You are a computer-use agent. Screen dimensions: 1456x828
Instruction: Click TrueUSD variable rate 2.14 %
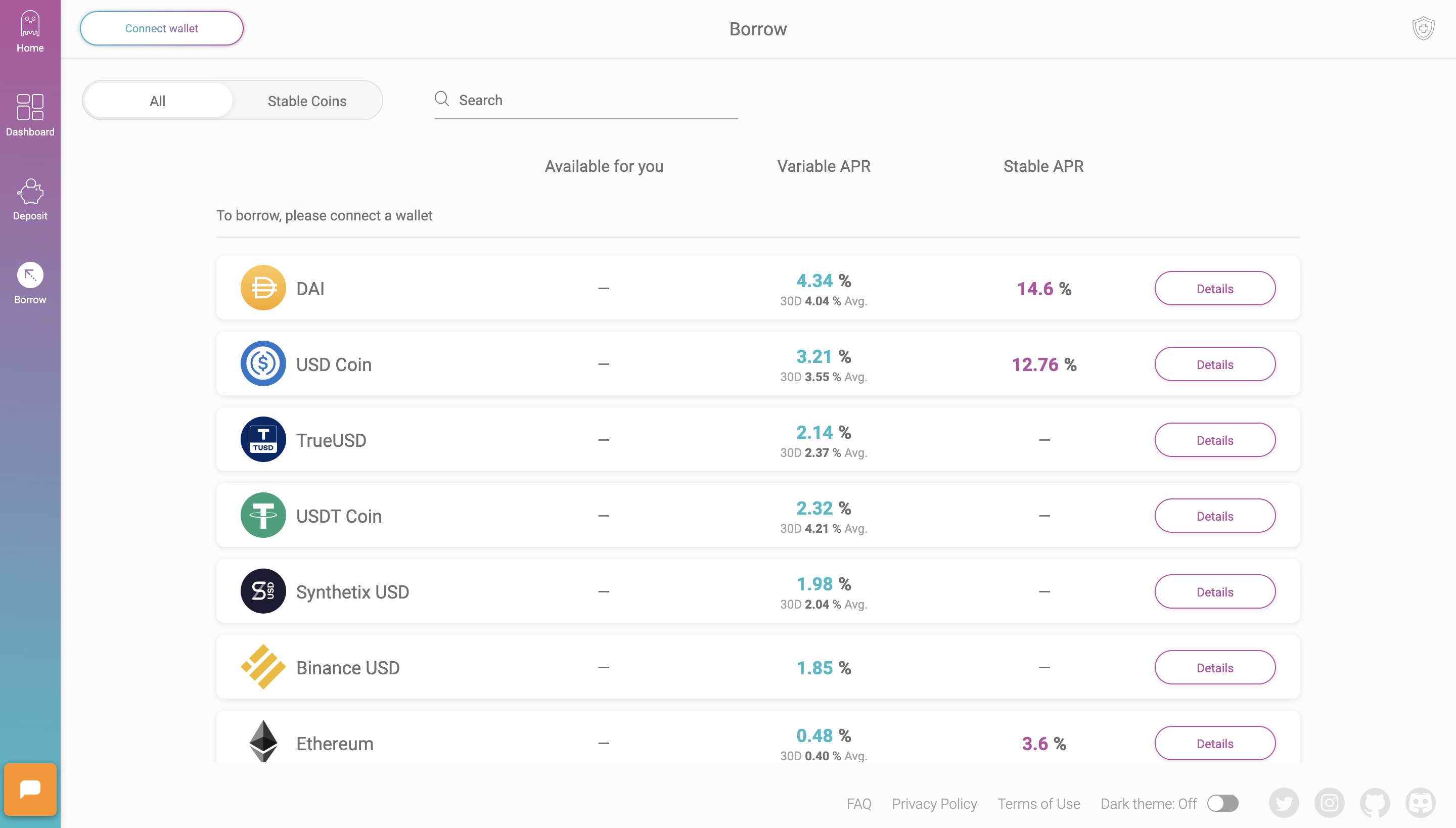824,432
